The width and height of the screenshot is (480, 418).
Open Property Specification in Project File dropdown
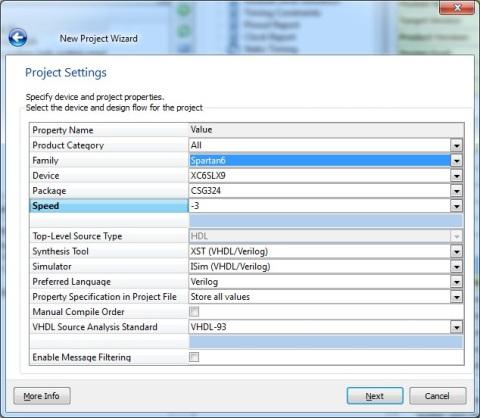tap(456, 297)
